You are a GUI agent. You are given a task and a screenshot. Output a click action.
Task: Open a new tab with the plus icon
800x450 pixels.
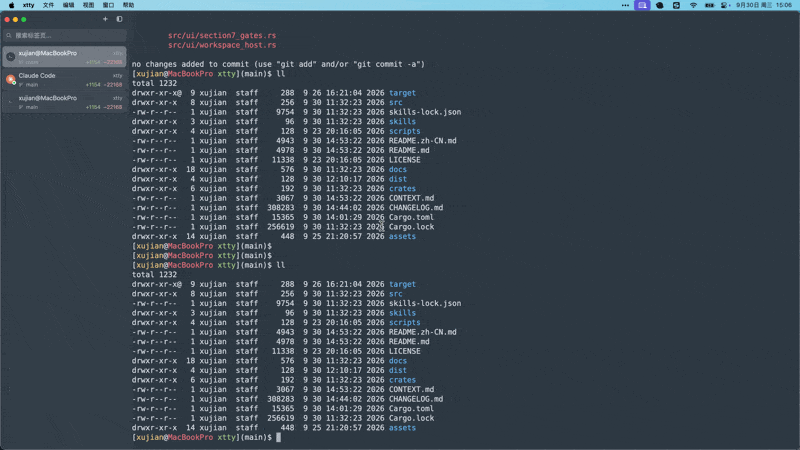point(105,19)
